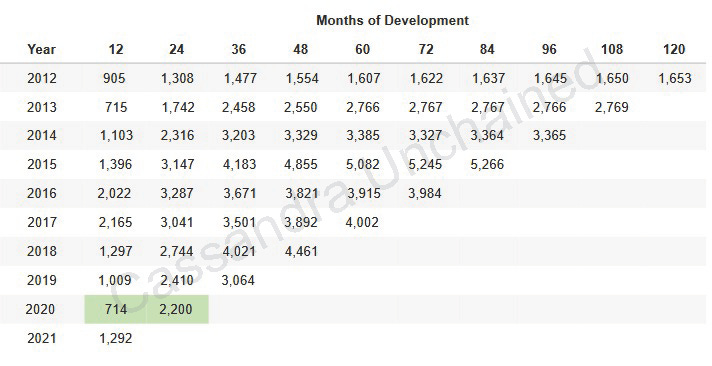This screenshot has width=712, height=366.
Task: Click the value 4,855 in 2015 row
Action: (301, 164)
